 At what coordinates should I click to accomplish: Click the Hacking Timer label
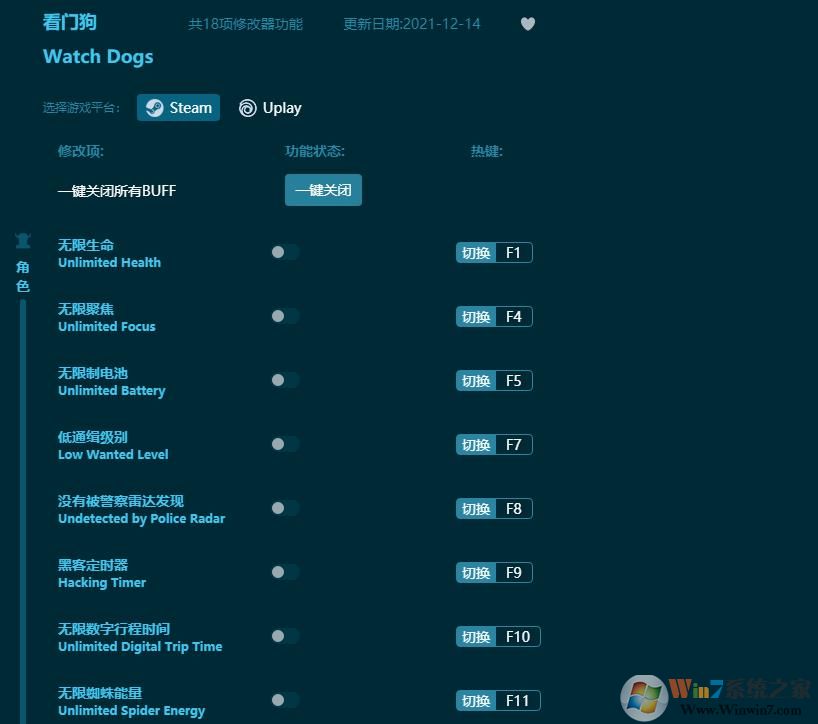coord(102,583)
